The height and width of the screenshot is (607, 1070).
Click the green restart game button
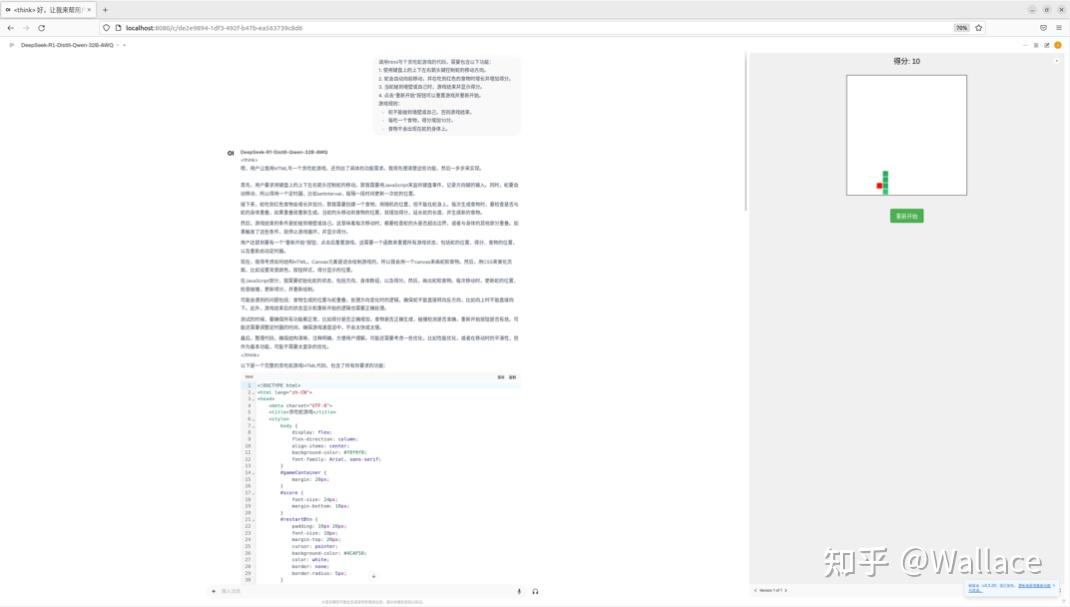(x=906, y=216)
